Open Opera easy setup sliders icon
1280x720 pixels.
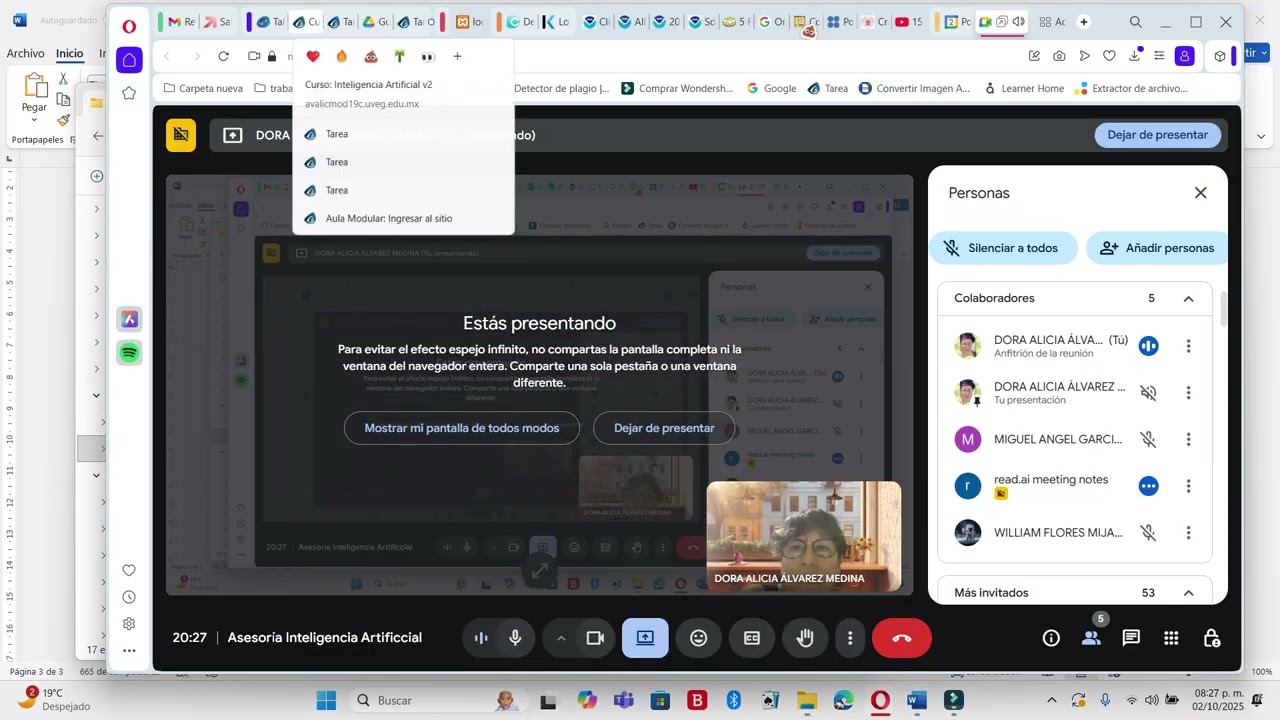1160,57
